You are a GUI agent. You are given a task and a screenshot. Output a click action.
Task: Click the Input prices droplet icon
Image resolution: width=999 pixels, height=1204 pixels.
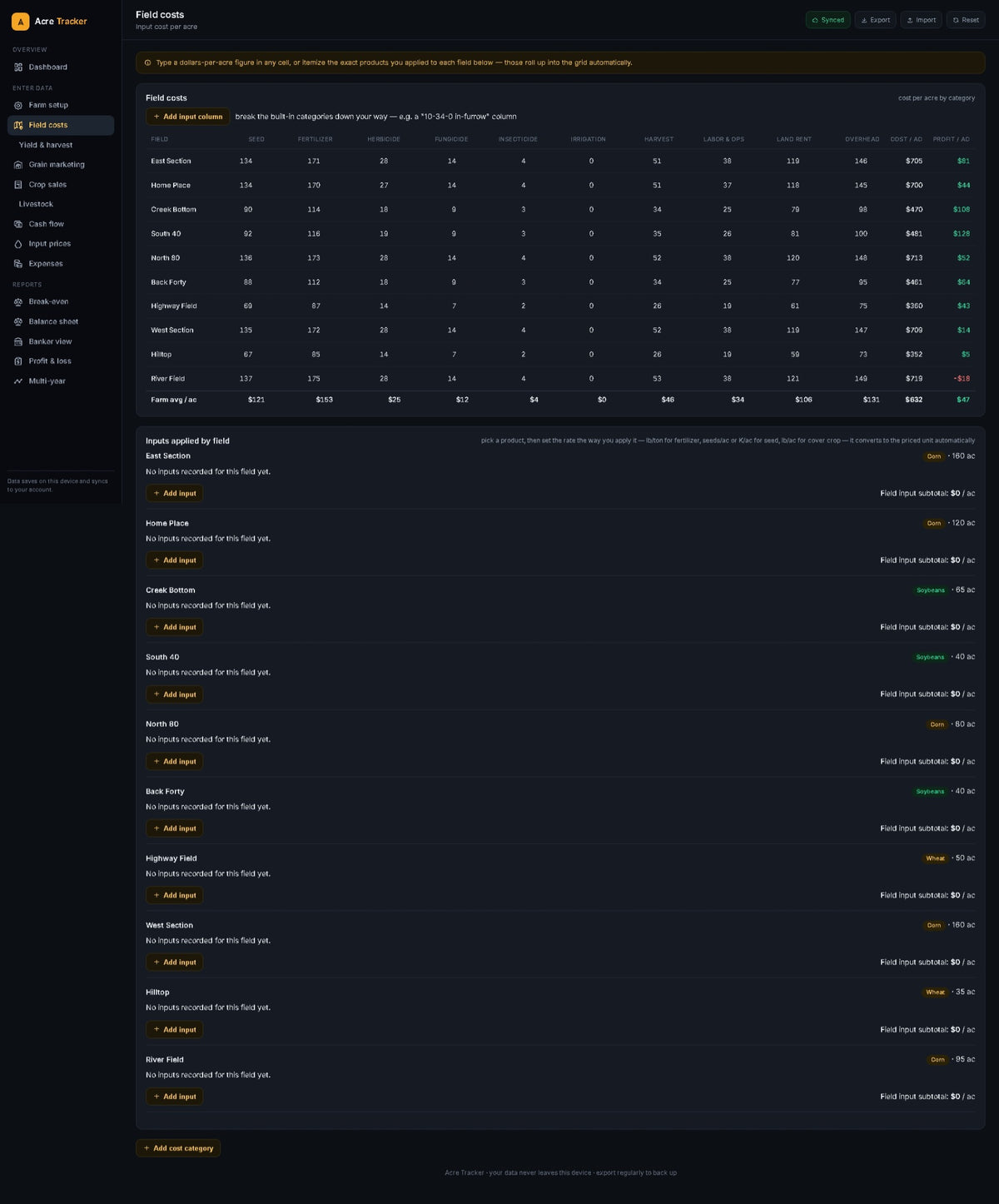18,244
